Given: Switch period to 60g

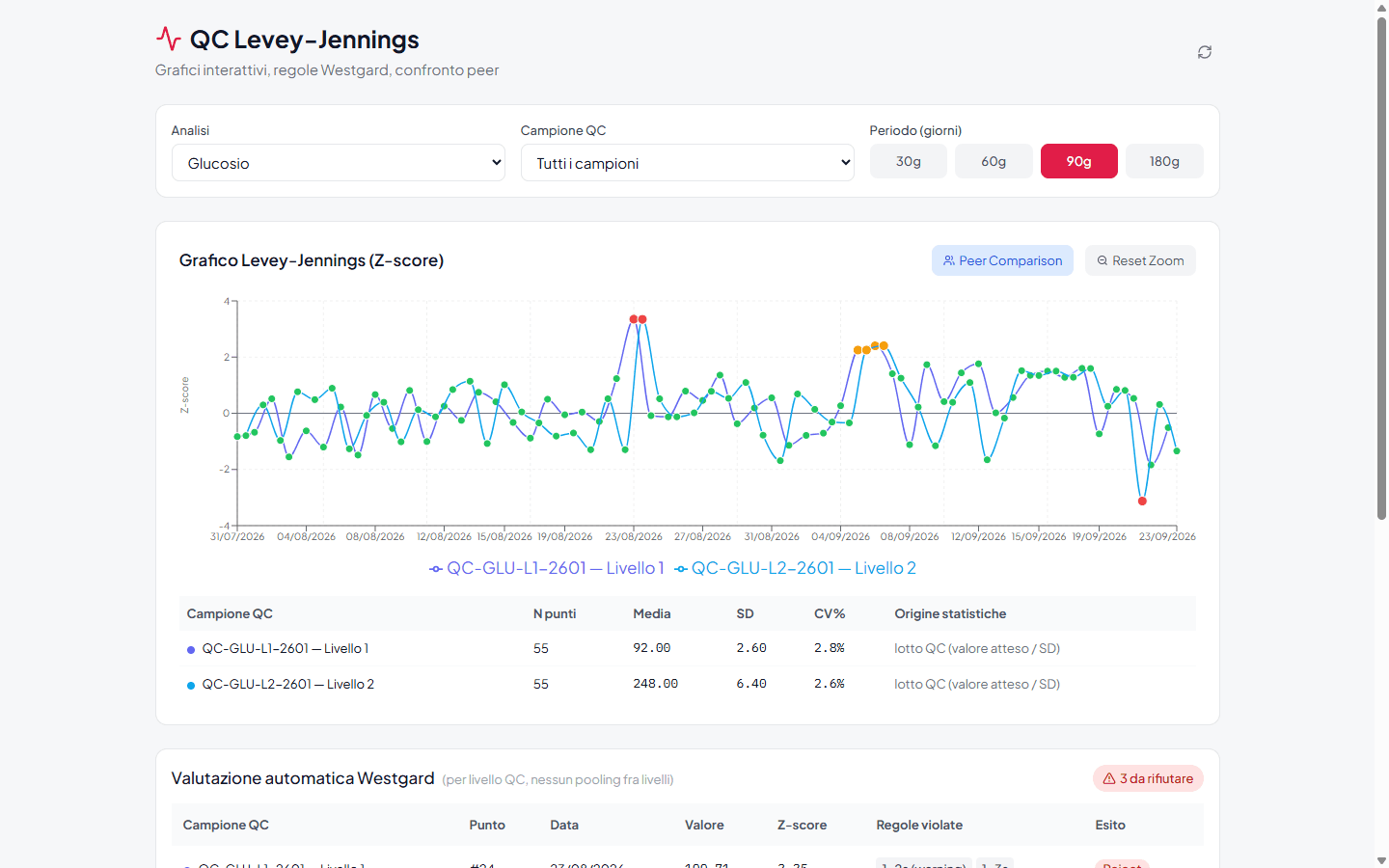Looking at the screenshot, I should point(994,161).
